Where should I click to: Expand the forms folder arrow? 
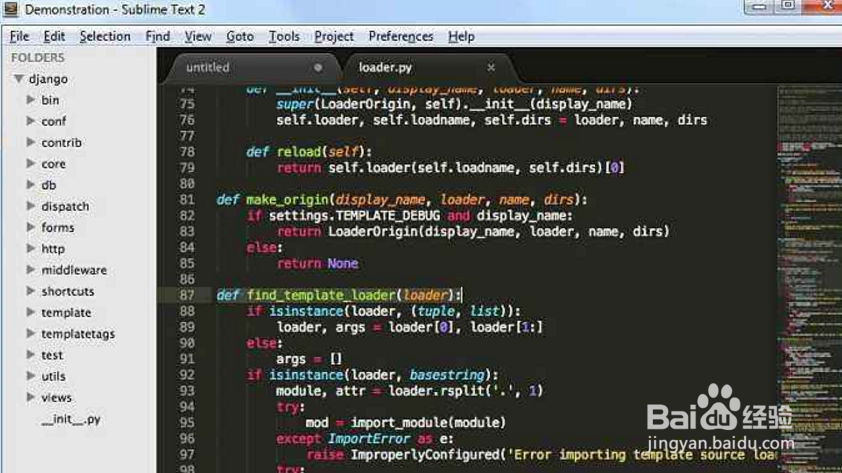click(x=31, y=228)
